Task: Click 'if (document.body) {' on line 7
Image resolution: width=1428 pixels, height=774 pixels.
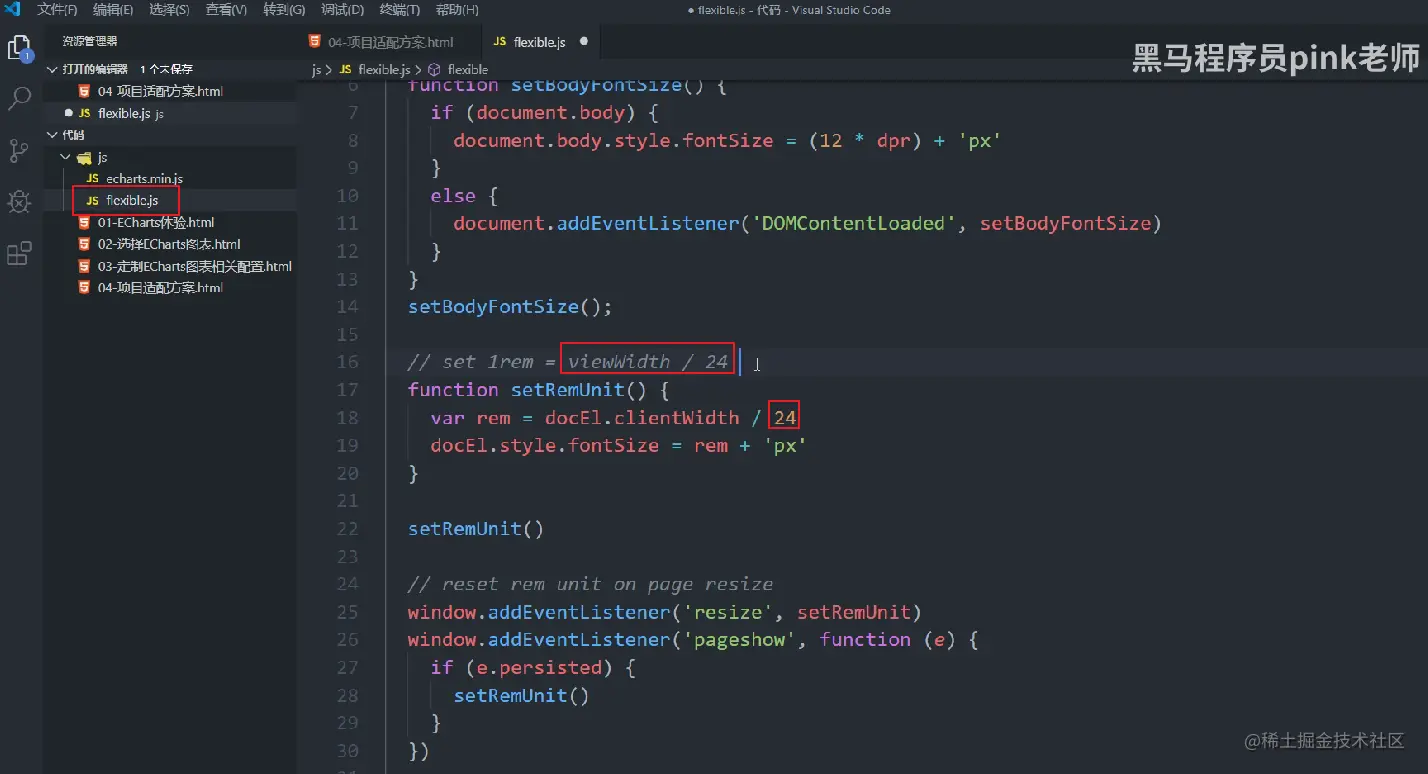Action: pyautogui.click(x=544, y=112)
